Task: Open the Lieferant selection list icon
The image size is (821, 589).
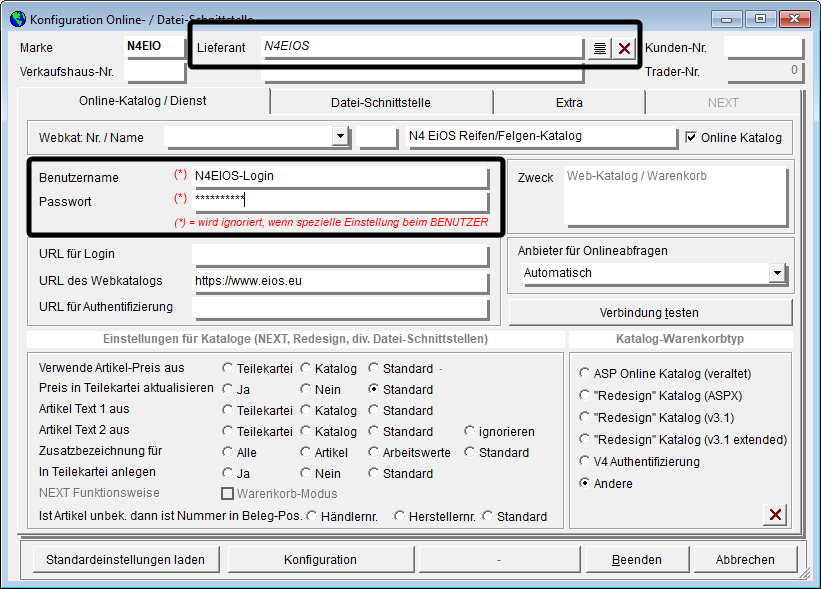Action: [x=600, y=49]
